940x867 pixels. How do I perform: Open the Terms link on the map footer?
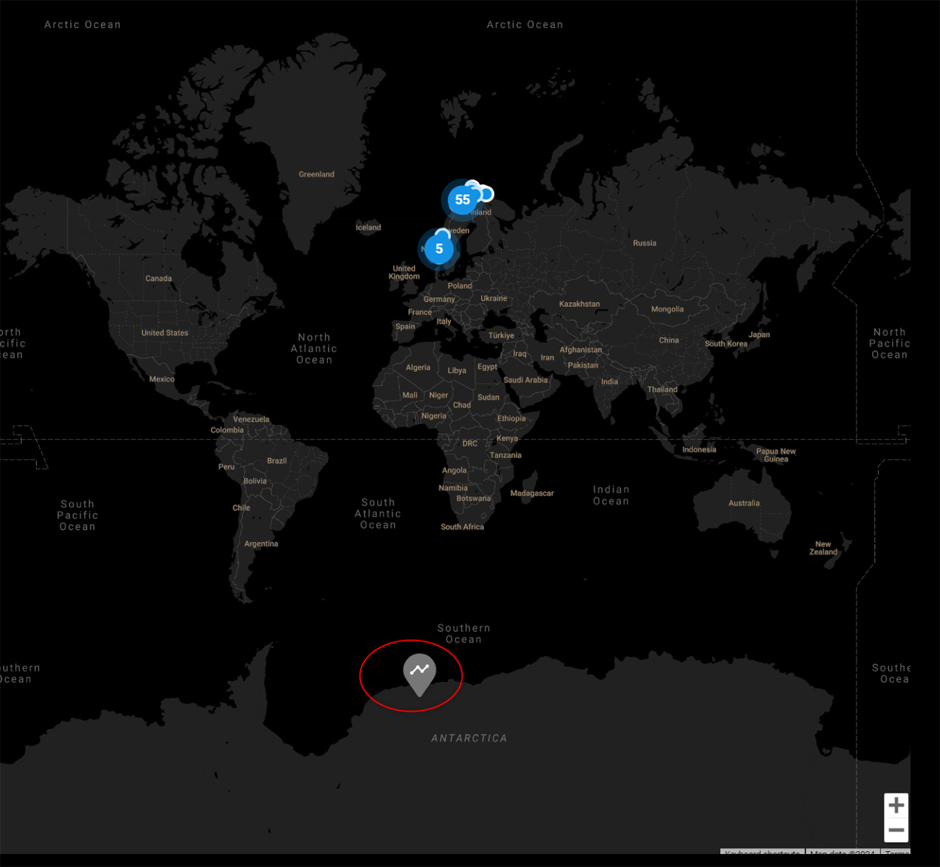tap(897, 853)
